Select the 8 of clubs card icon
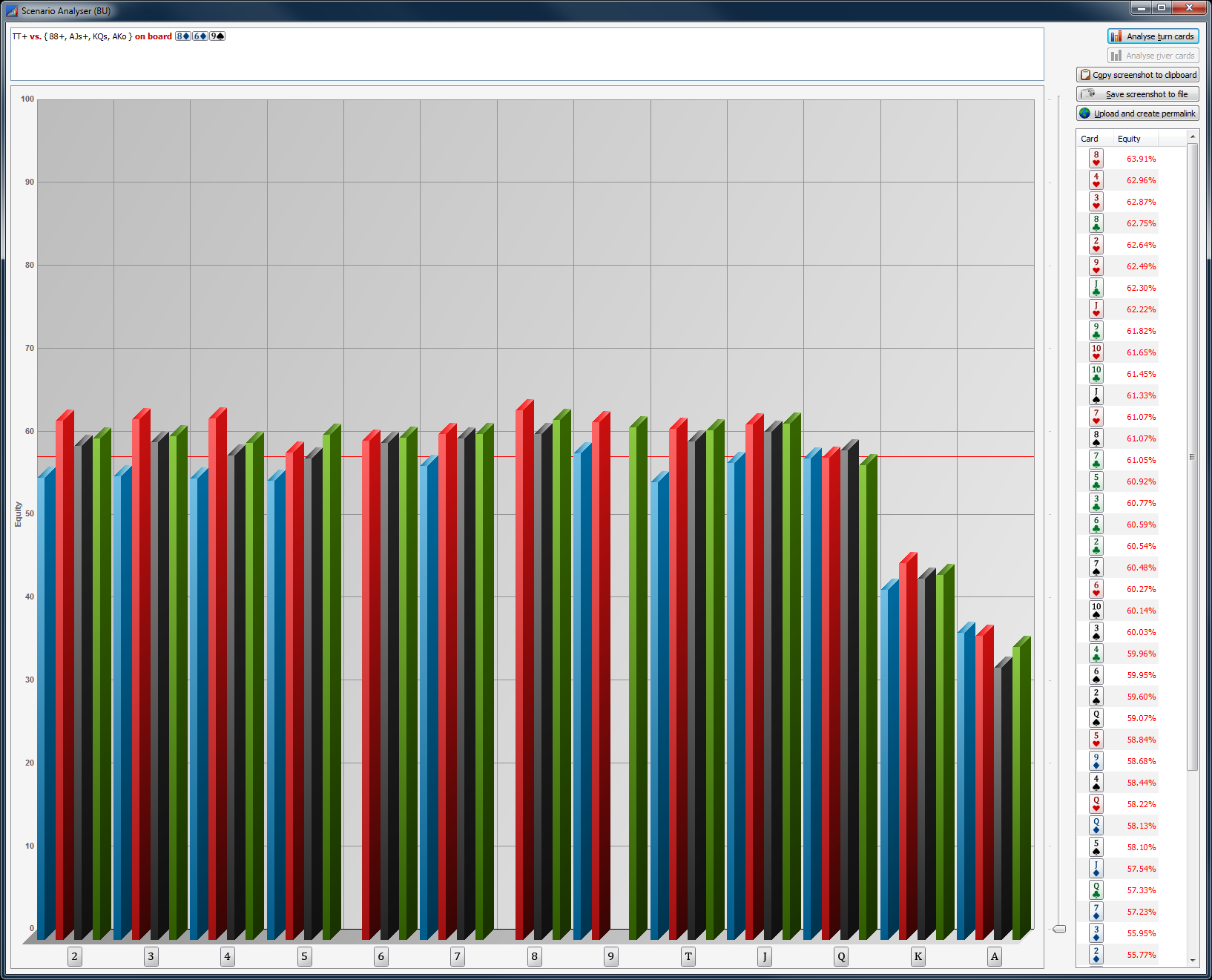The width and height of the screenshot is (1212, 980). click(x=1096, y=223)
